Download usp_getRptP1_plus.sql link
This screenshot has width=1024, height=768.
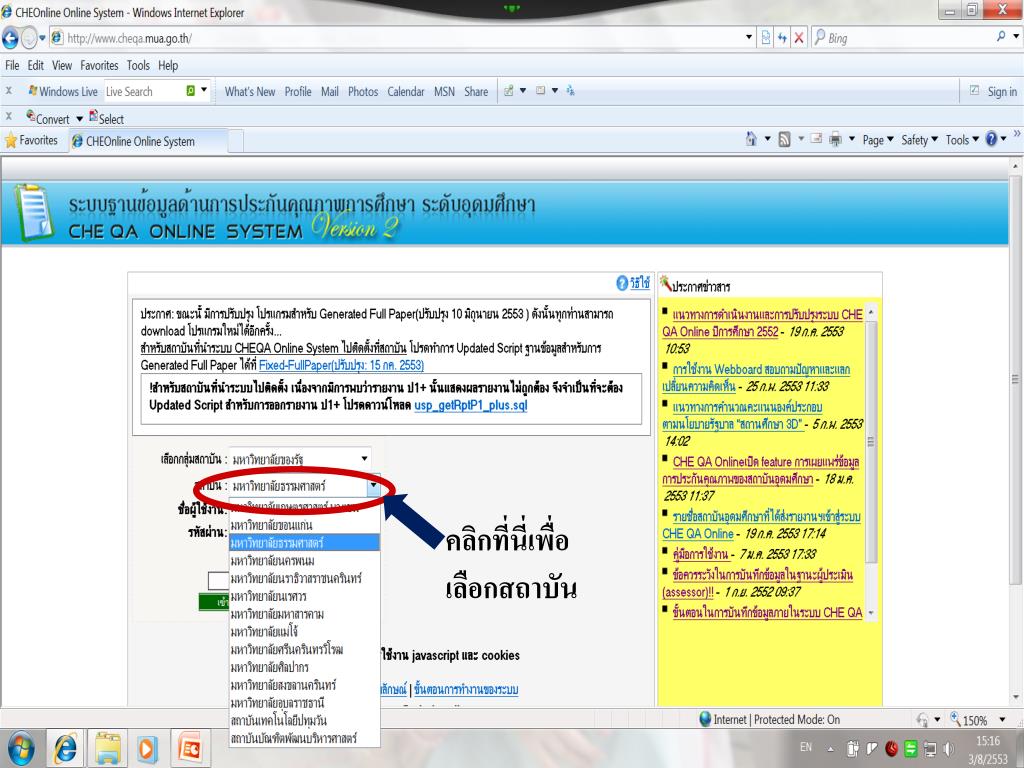click(471, 405)
